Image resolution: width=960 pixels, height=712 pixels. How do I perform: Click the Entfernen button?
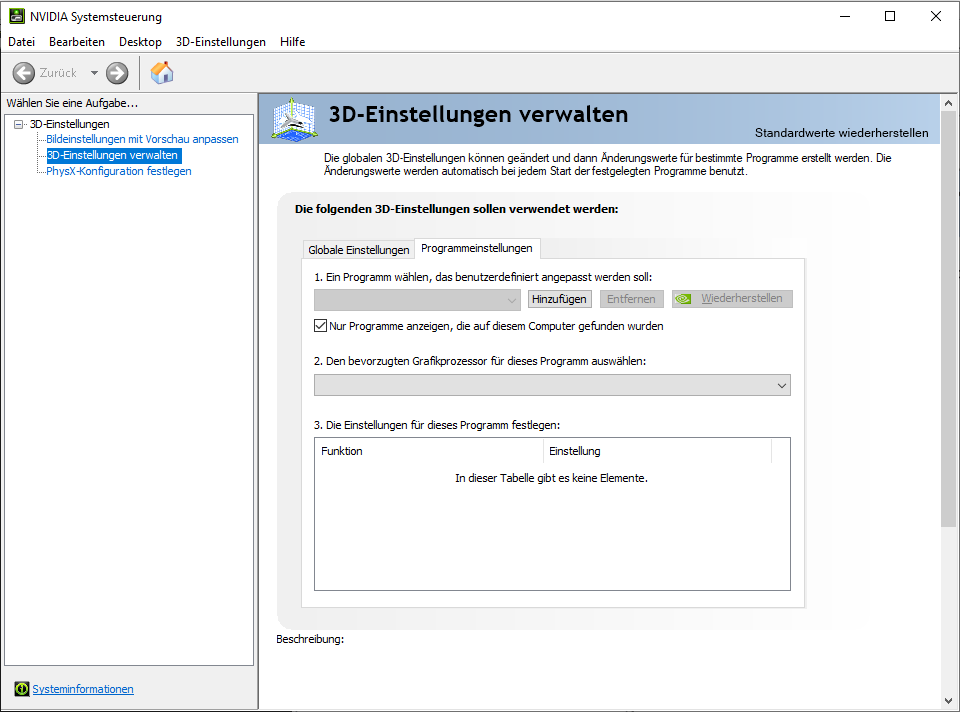pos(631,299)
